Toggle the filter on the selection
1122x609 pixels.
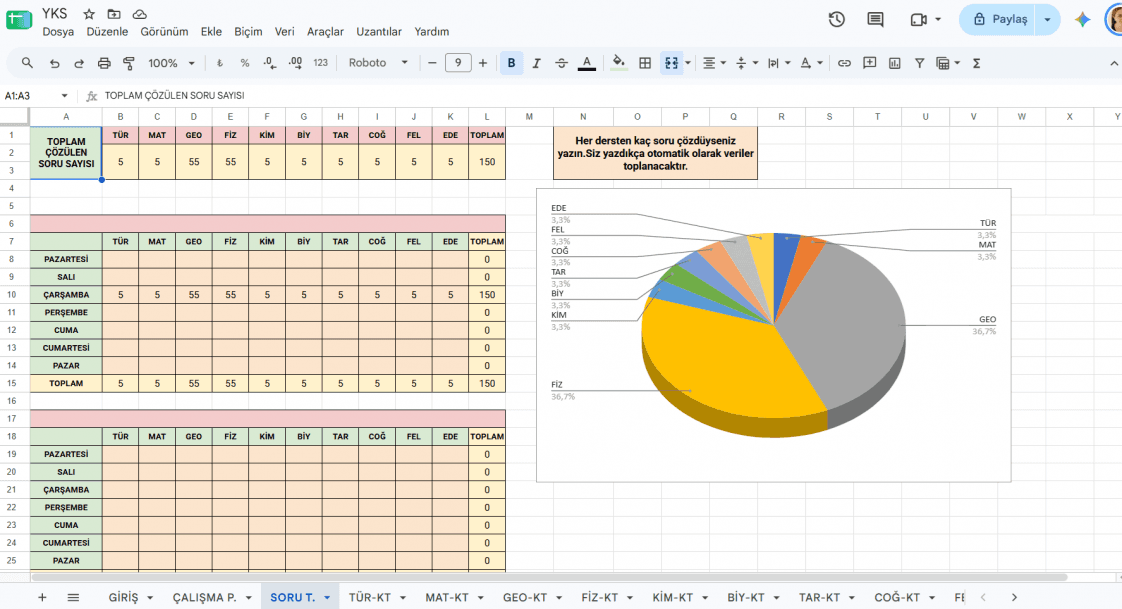coord(919,63)
